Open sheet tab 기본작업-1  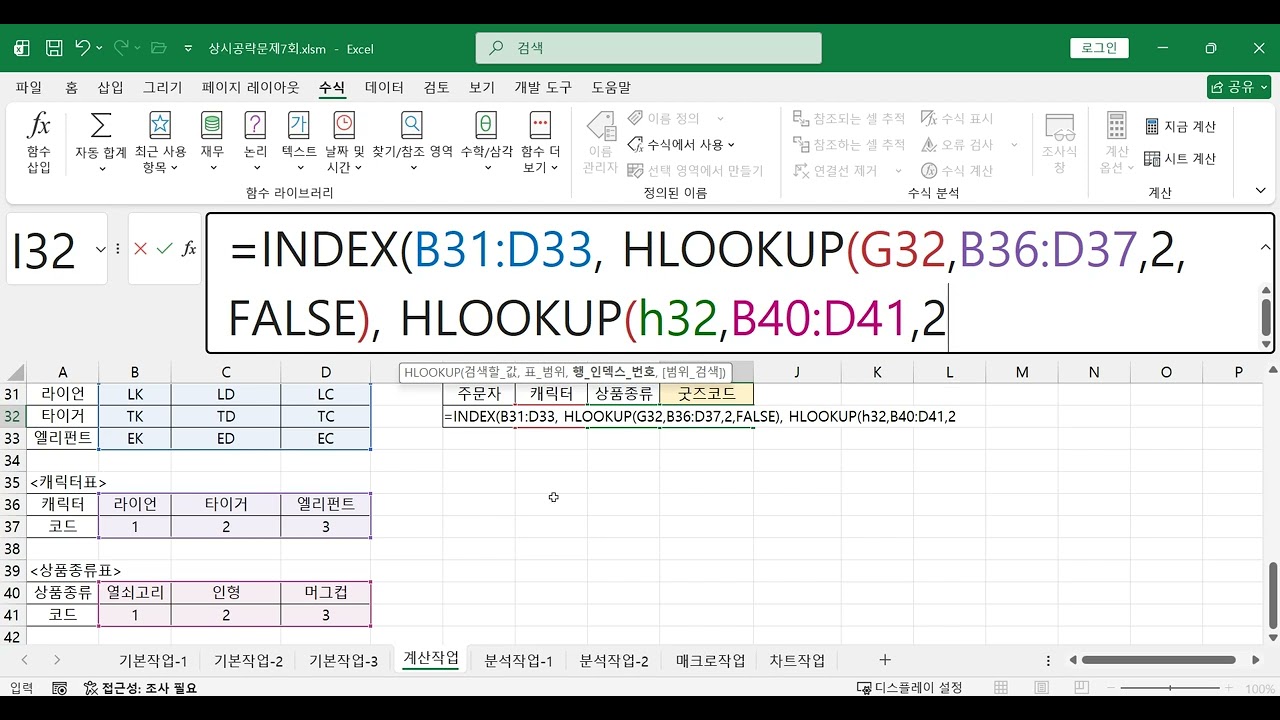coord(153,660)
